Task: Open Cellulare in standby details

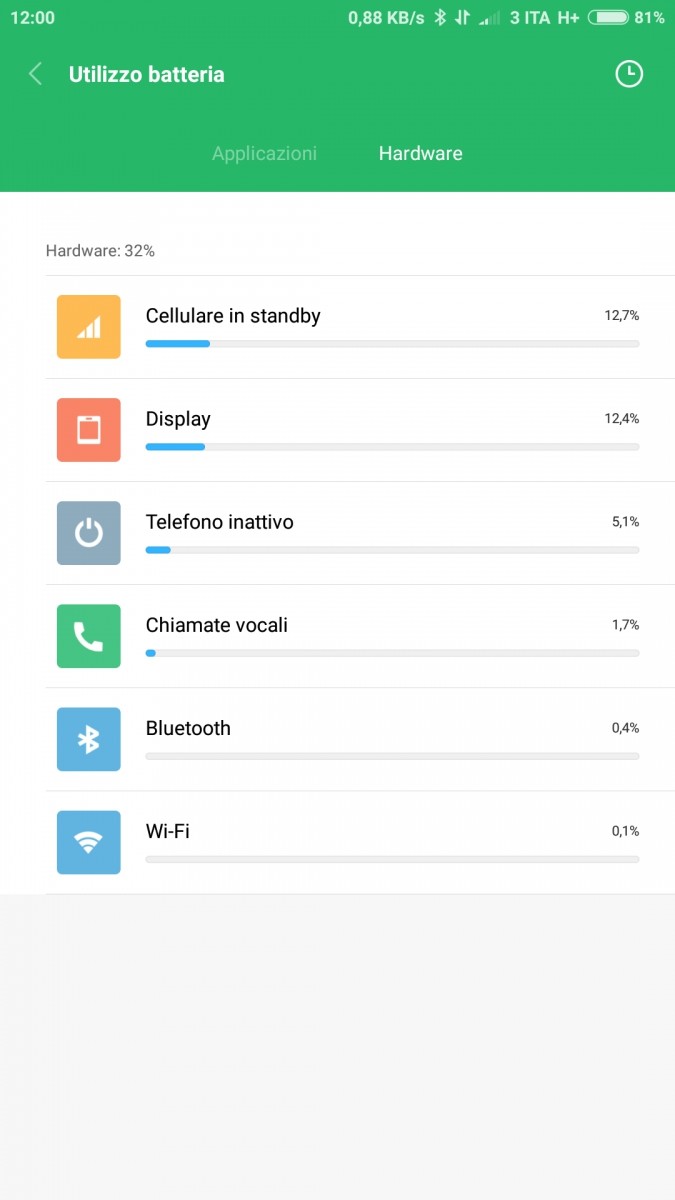Action: pyautogui.click(x=360, y=327)
